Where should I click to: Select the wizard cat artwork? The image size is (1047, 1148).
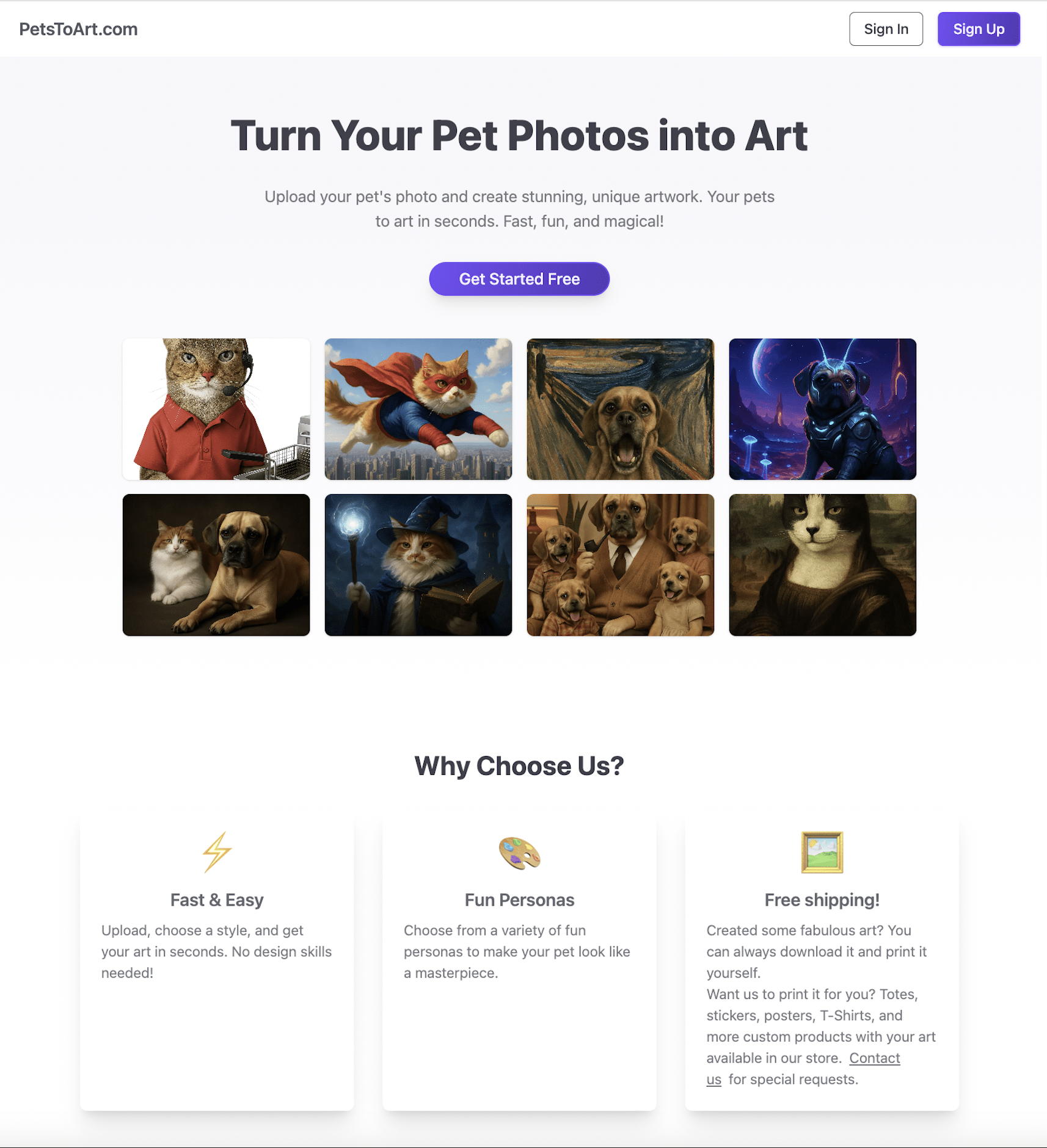point(418,565)
